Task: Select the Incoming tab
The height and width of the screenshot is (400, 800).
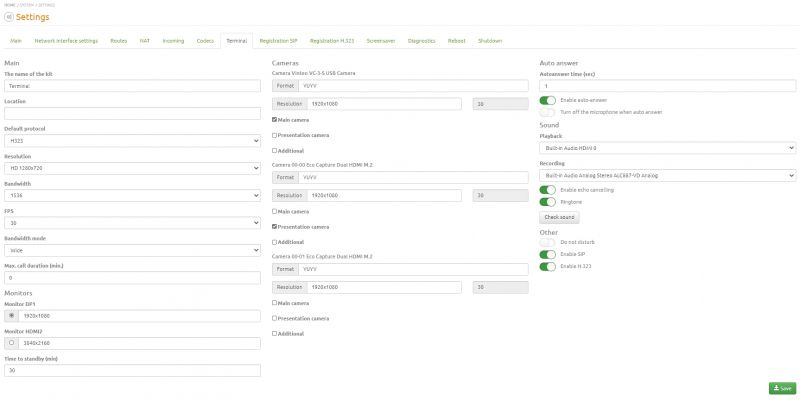Action: click(x=173, y=41)
